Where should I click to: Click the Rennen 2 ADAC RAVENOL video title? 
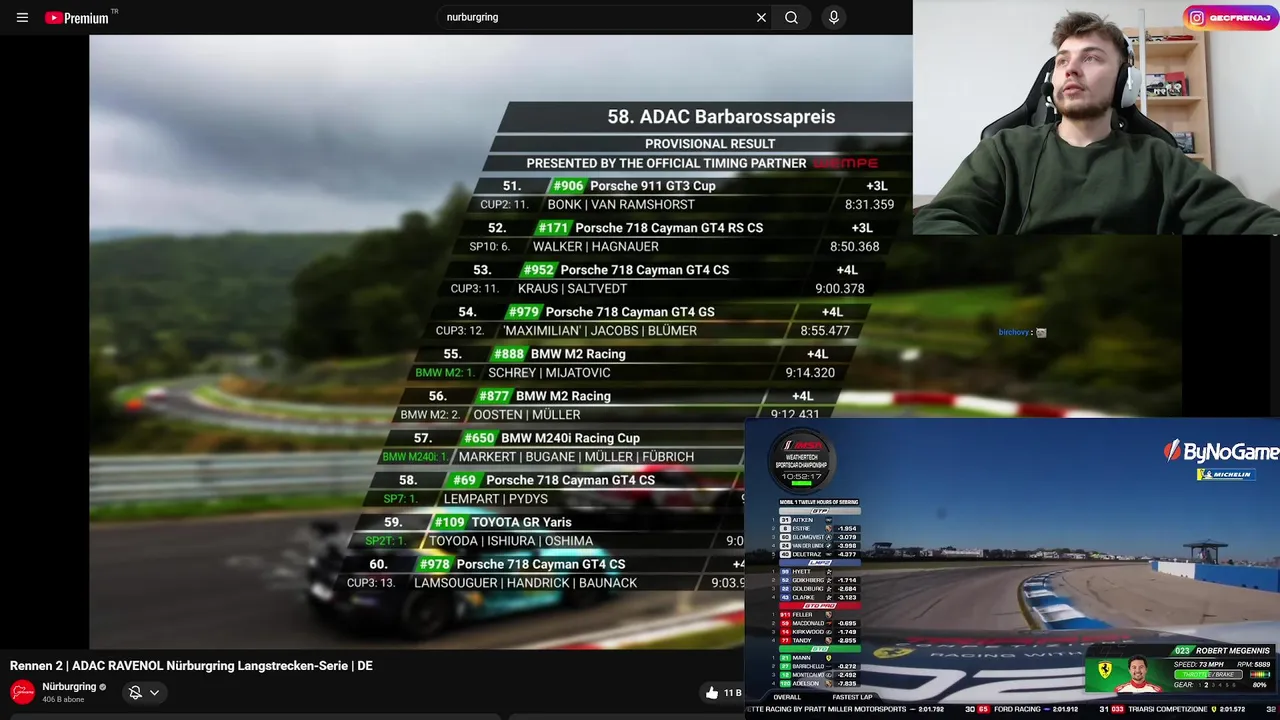(x=191, y=666)
